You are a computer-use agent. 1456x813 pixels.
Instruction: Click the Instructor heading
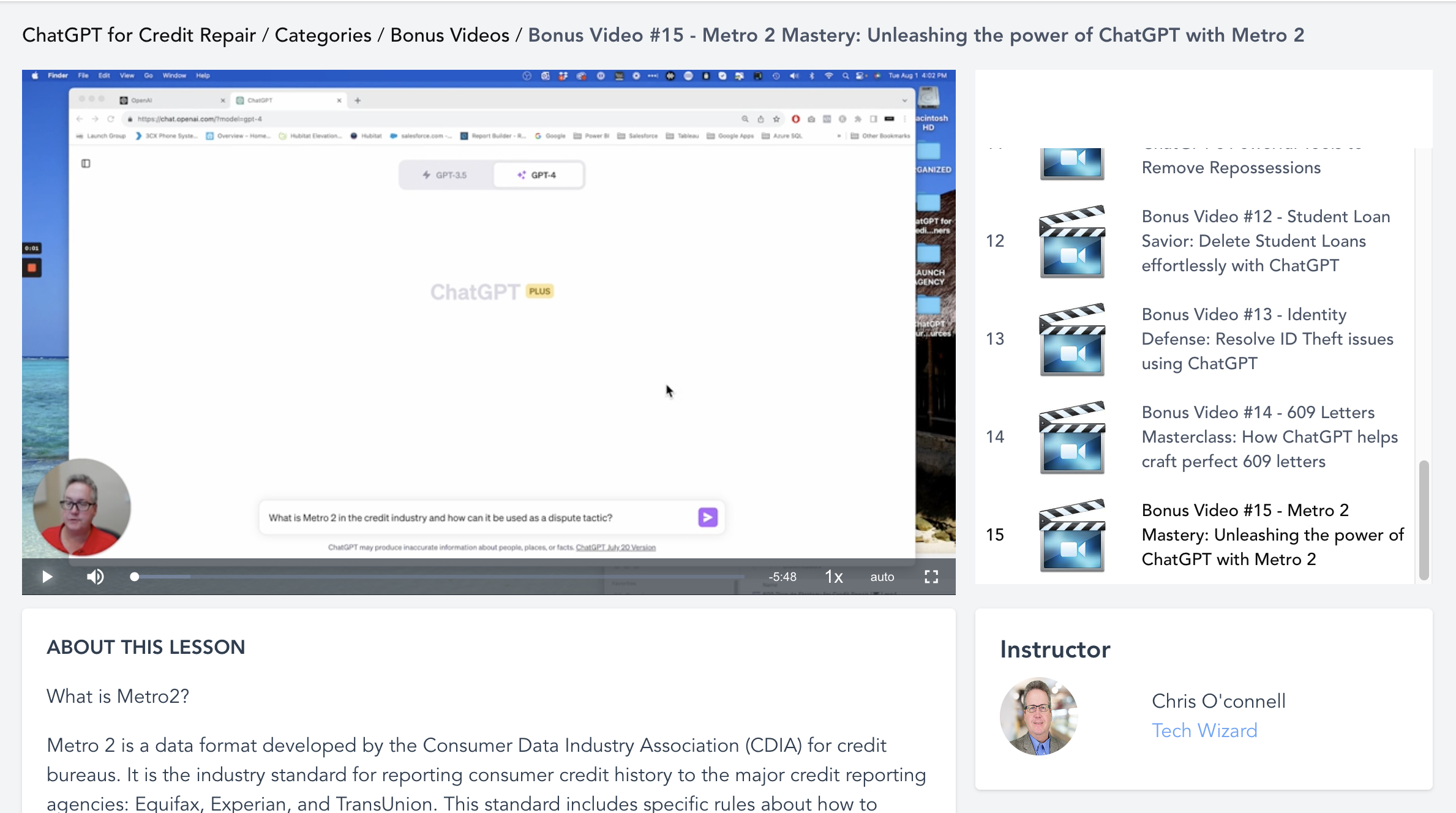pyautogui.click(x=1055, y=650)
